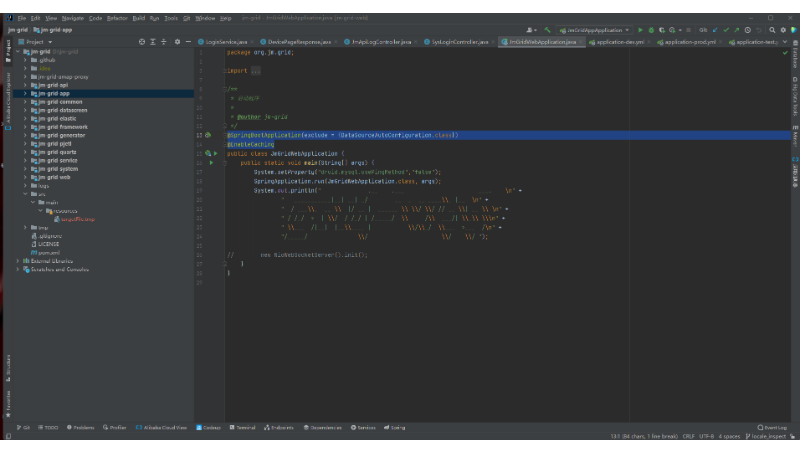Viewport: 800px width, 453px height.
Task: Click the green inspection checkmark in editor corner
Action: tap(785, 53)
